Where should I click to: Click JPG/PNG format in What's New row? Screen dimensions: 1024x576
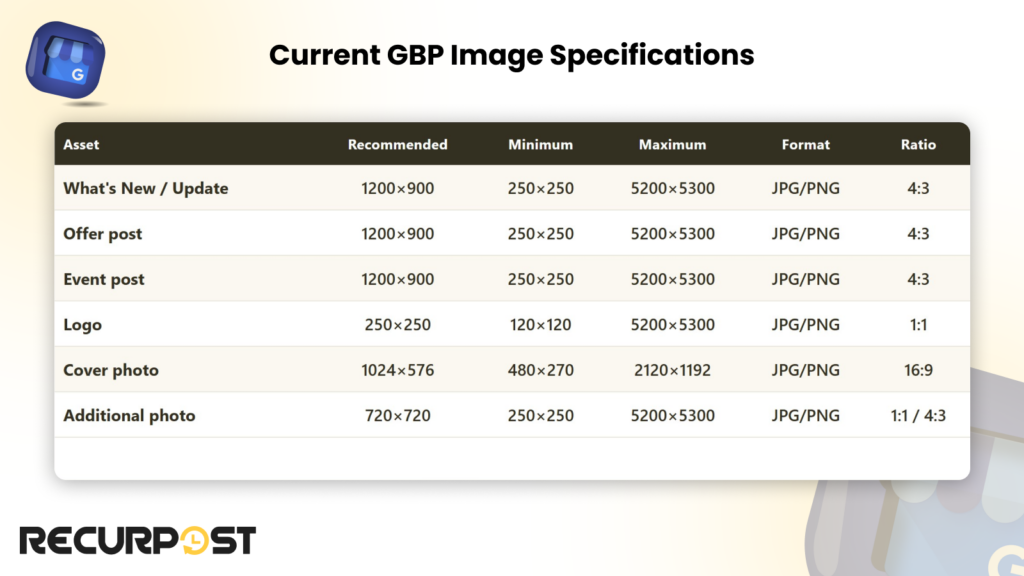[x=805, y=188]
